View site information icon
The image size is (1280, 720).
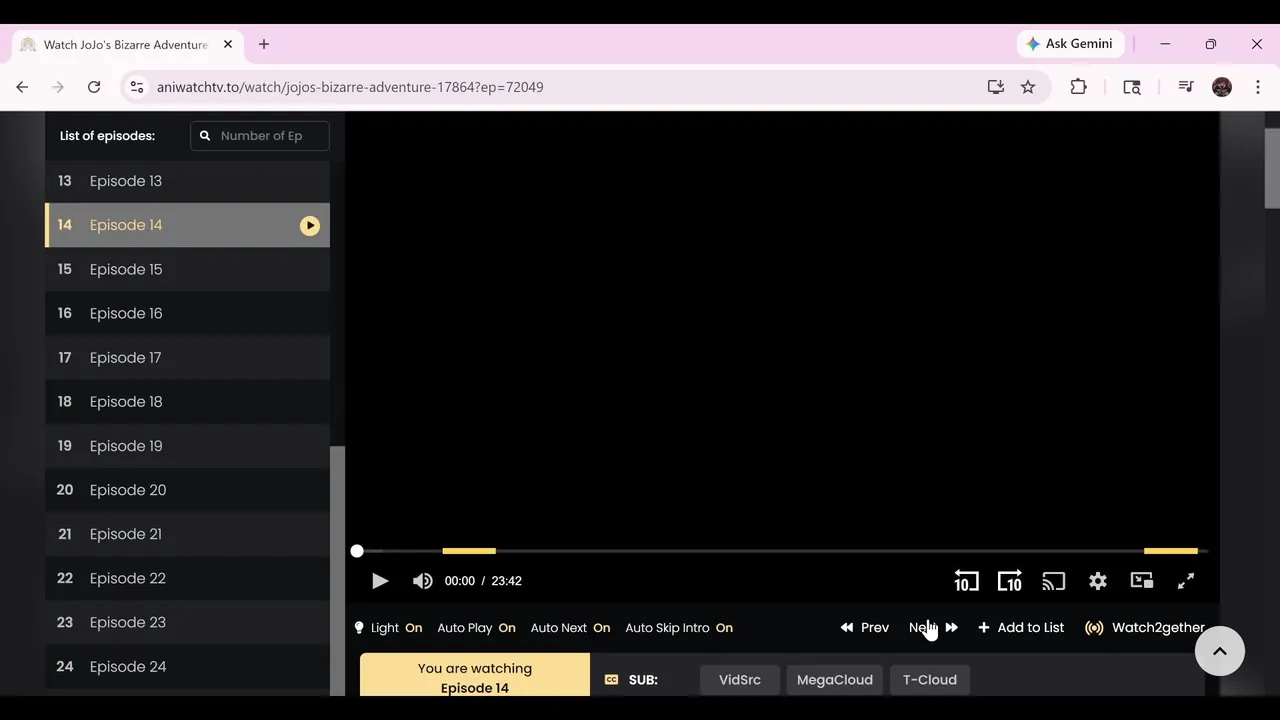(137, 87)
